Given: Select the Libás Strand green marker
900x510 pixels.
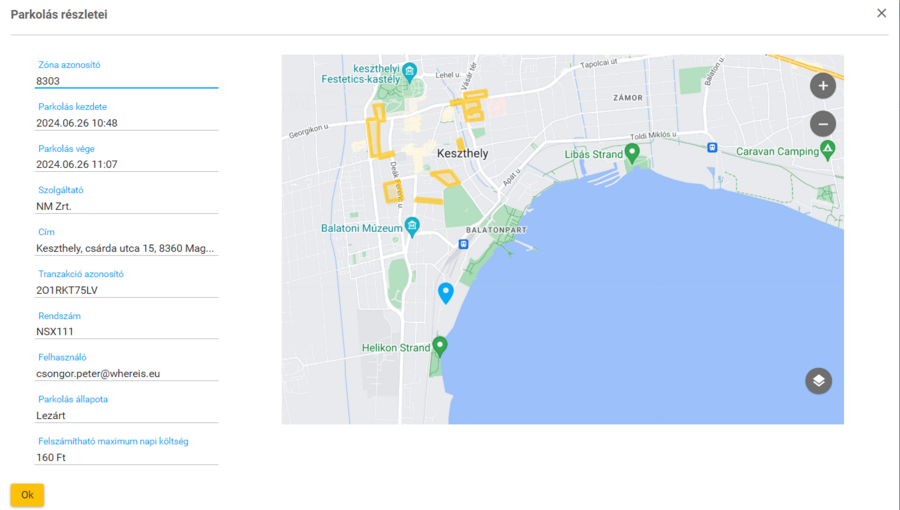Looking at the screenshot, I should [x=631, y=152].
